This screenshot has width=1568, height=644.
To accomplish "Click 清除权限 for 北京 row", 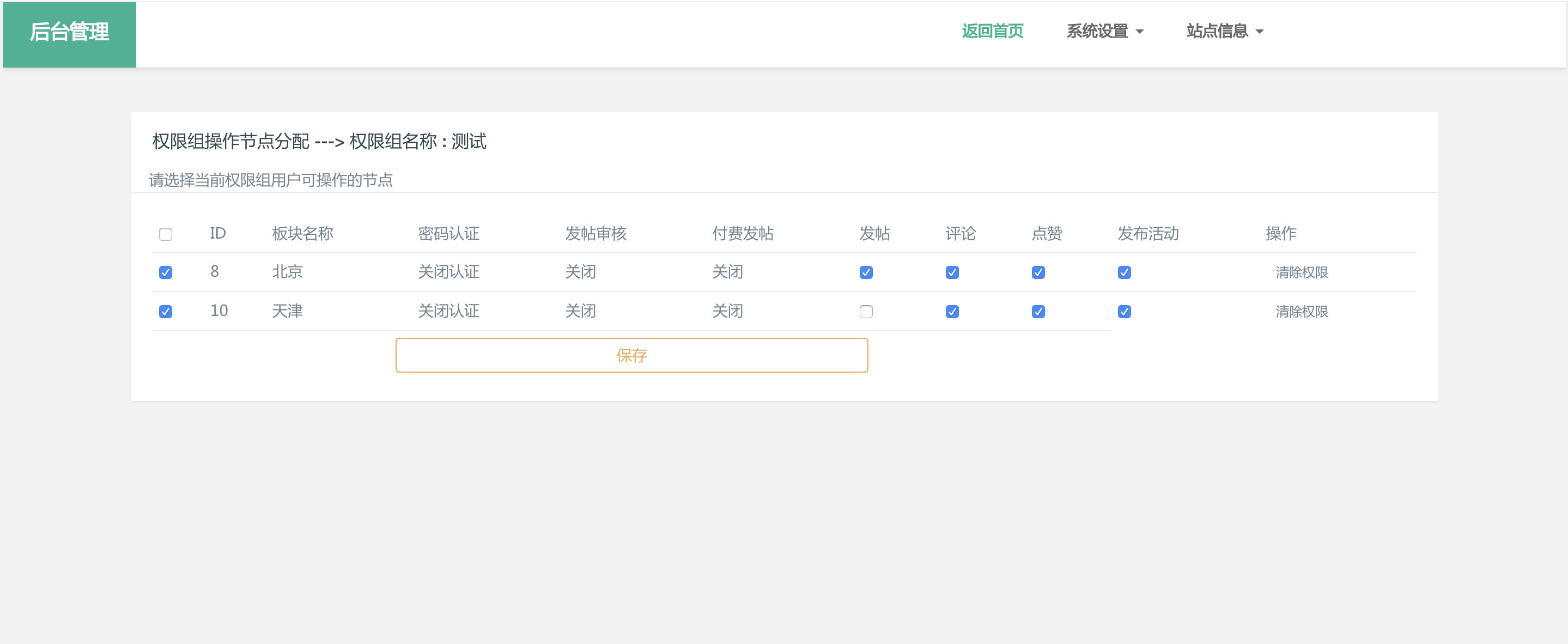I will 1302,272.
